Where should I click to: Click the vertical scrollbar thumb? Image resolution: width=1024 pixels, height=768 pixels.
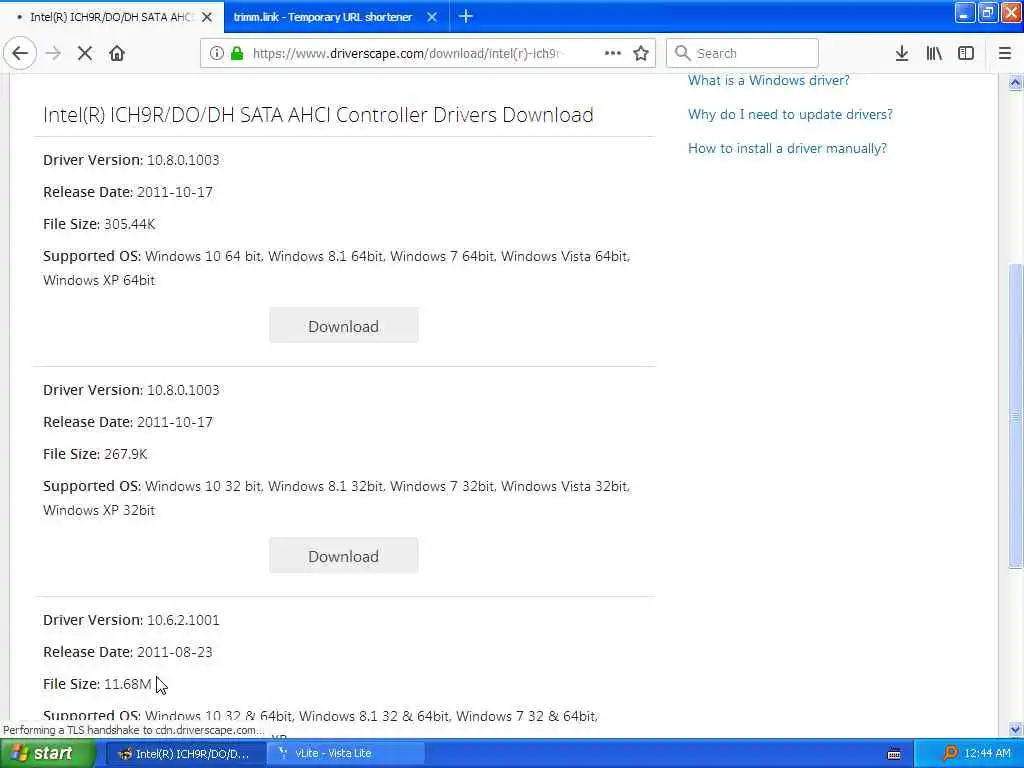pos(1015,415)
